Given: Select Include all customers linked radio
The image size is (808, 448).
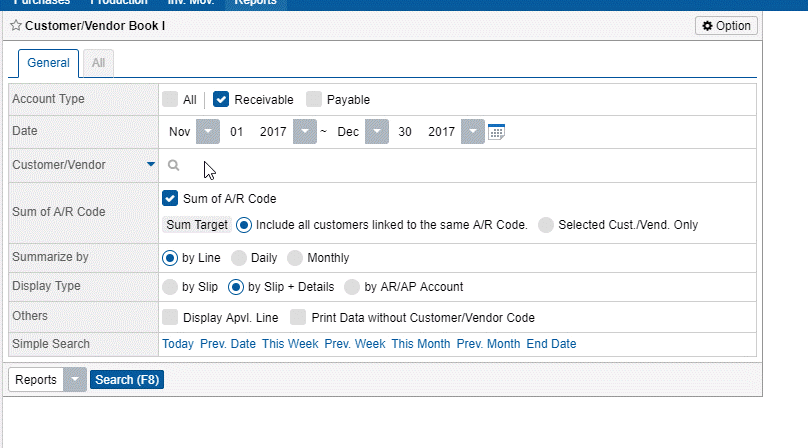Looking at the screenshot, I should (x=244, y=225).
